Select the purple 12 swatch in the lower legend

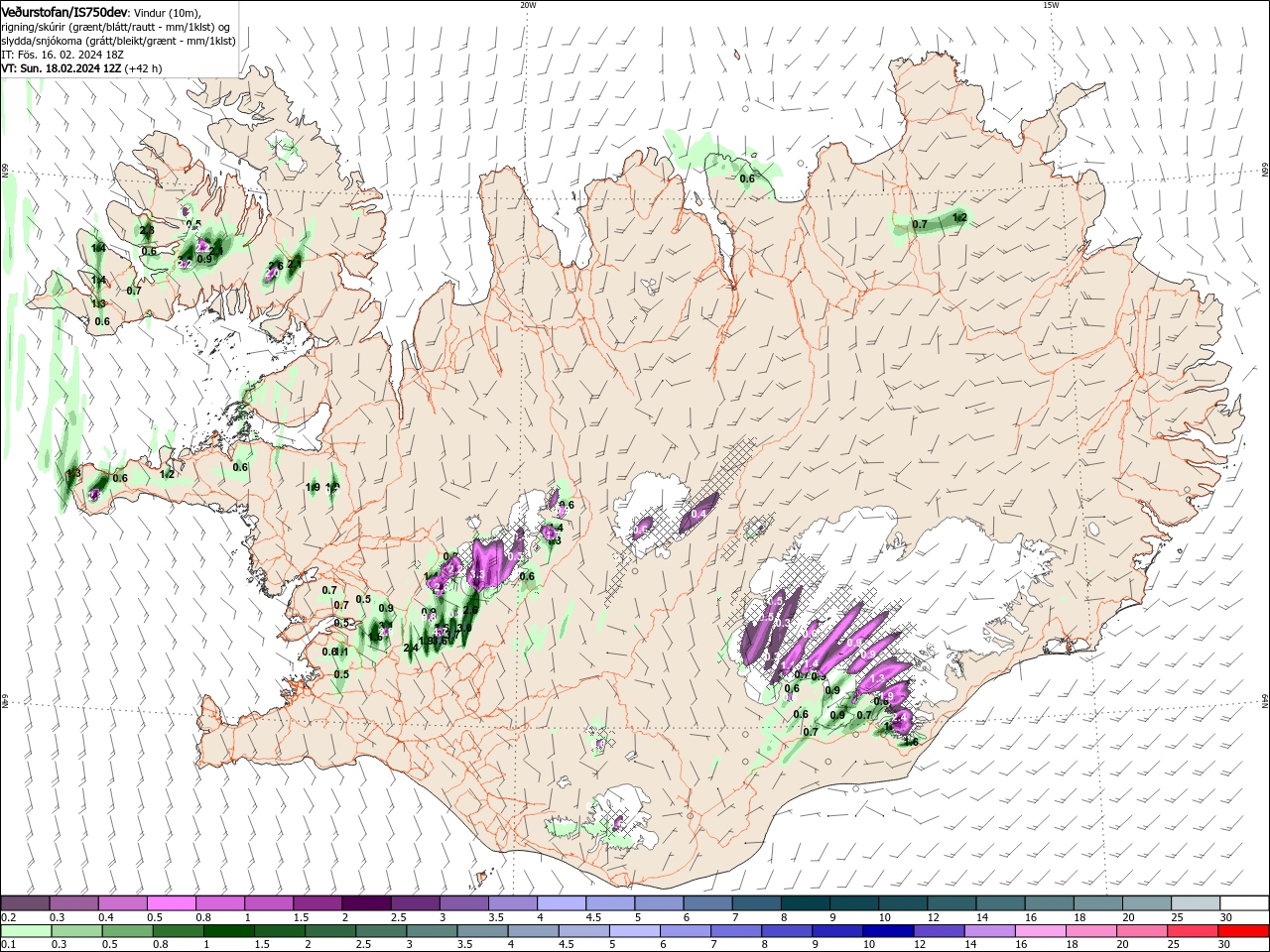pyautogui.click(x=939, y=931)
